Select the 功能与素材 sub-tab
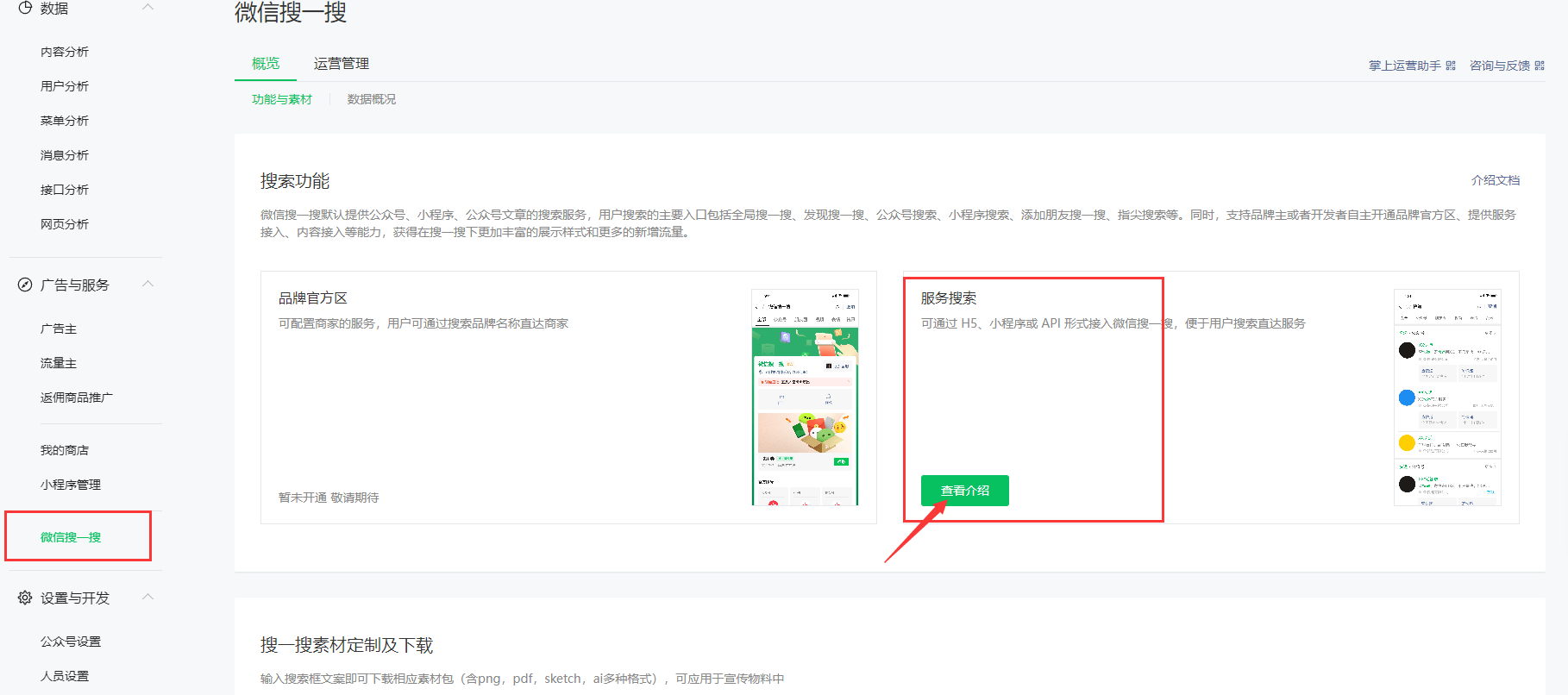Image resolution: width=1568 pixels, height=695 pixels. pos(282,99)
